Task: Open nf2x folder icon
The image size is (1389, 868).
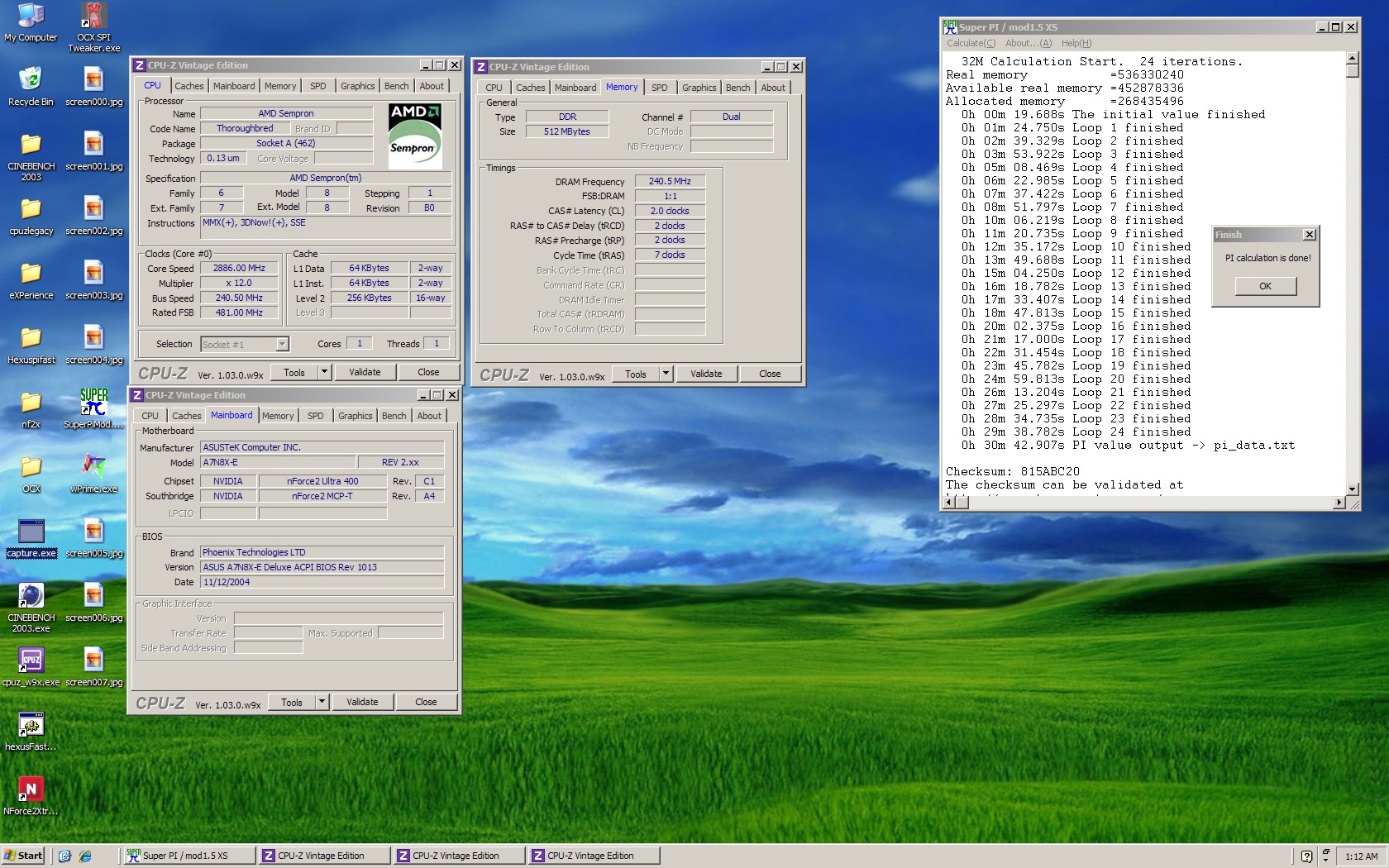Action: pos(31,409)
